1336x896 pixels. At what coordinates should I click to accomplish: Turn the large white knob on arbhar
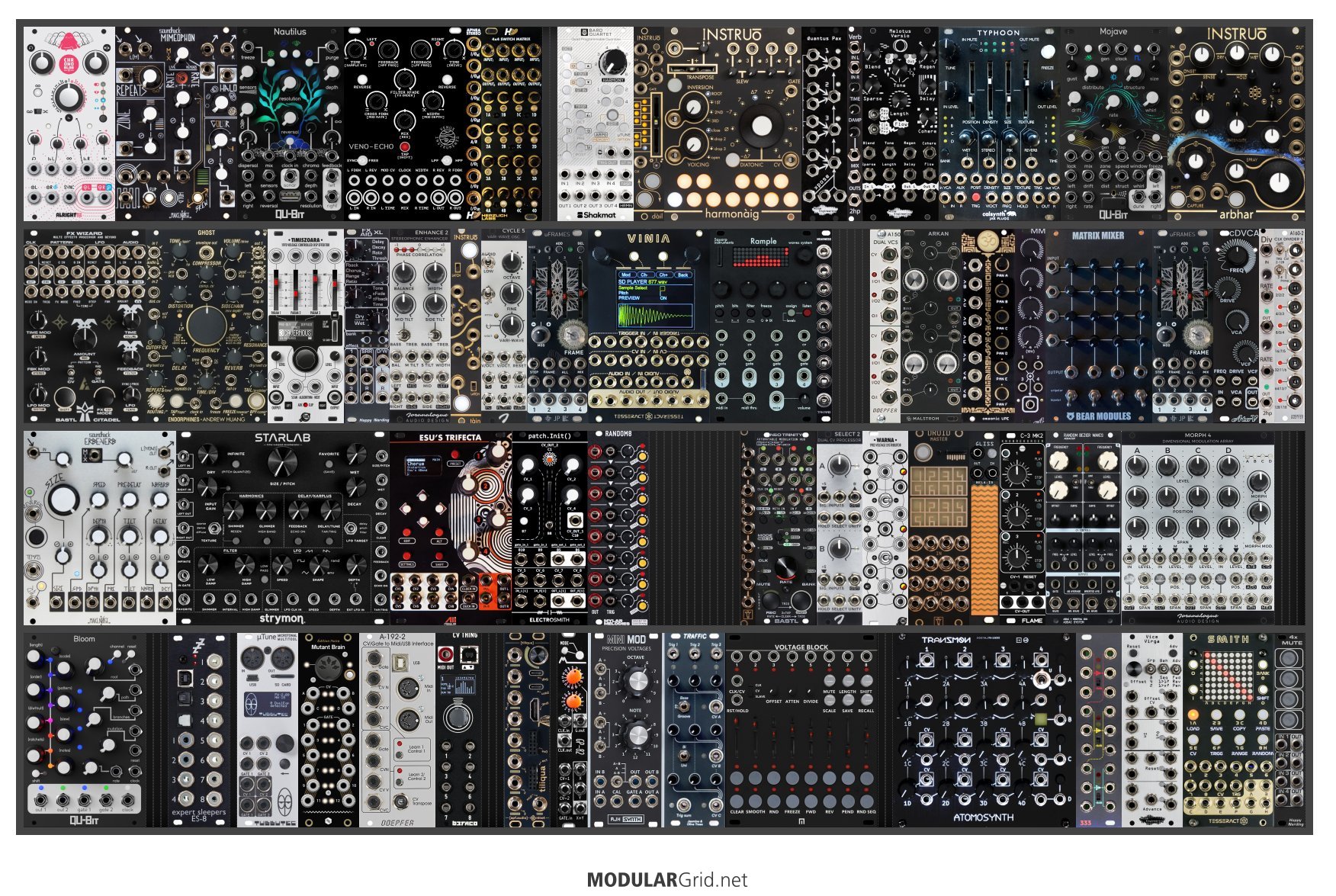1279,181
